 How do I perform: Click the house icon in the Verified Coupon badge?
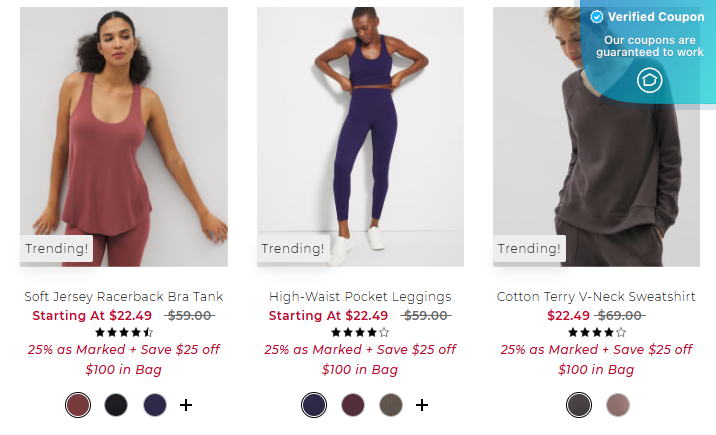point(649,80)
